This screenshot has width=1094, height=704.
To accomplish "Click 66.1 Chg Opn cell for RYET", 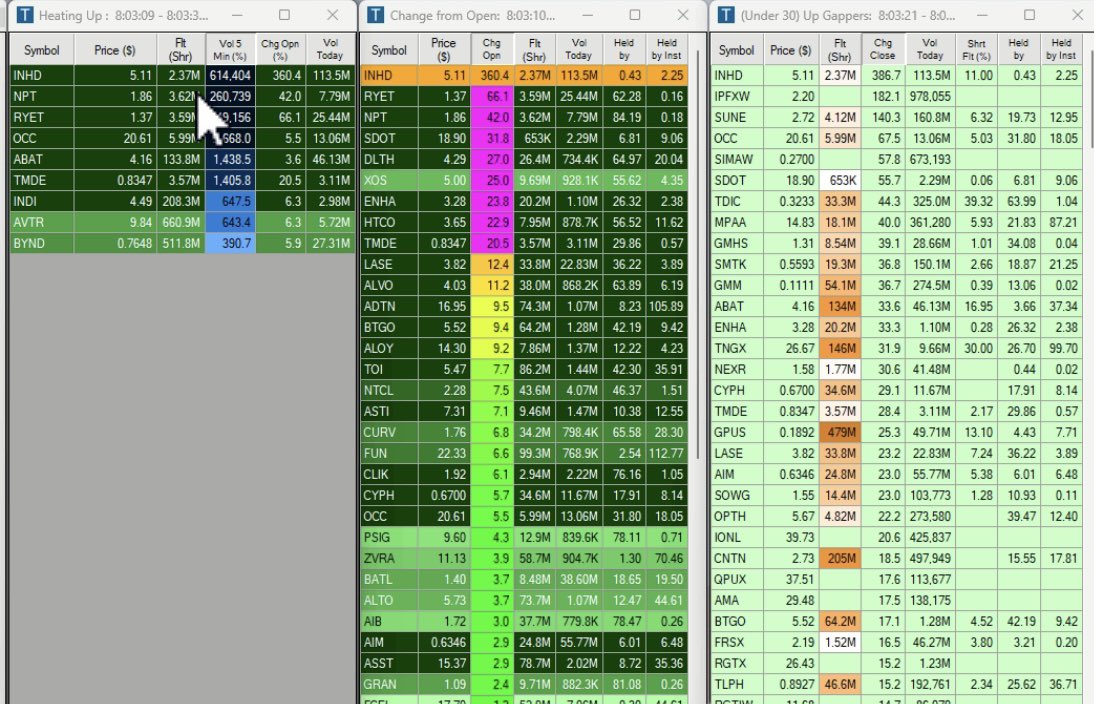I will (492, 96).
